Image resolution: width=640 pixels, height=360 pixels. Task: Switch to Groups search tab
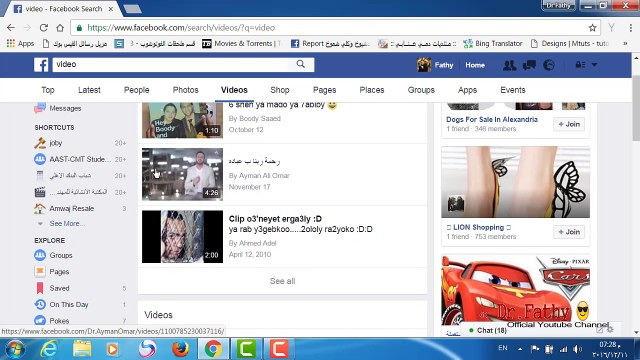pos(421,90)
